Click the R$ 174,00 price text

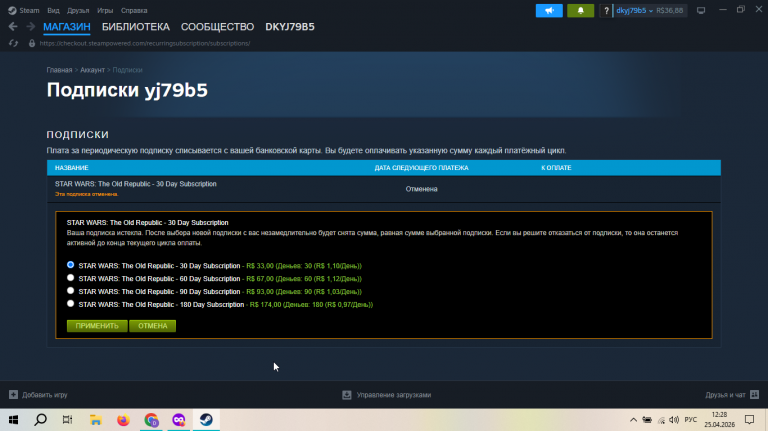(x=265, y=305)
